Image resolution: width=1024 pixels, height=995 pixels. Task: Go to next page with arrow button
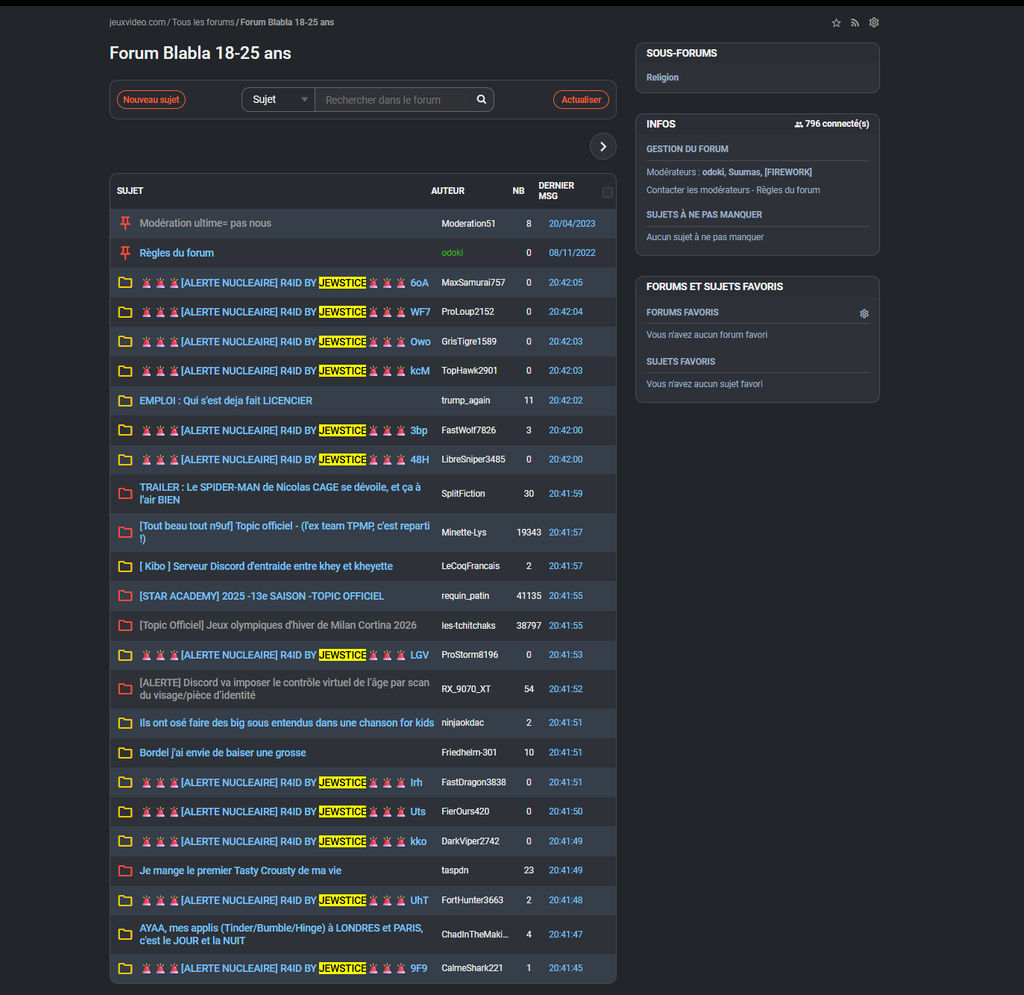[x=602, y=146]
